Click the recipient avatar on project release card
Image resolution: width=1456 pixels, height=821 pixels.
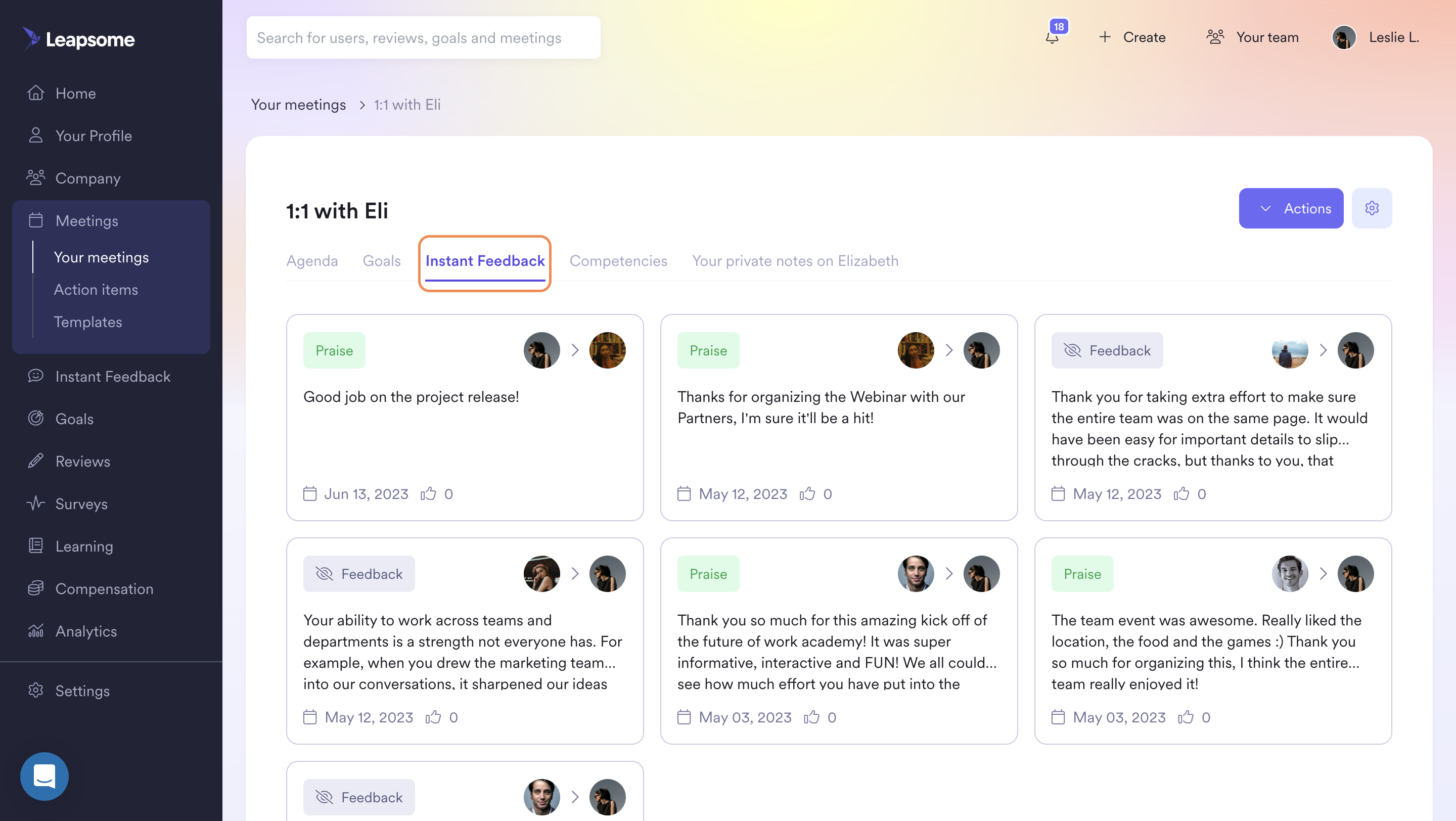tap(607, 350)
